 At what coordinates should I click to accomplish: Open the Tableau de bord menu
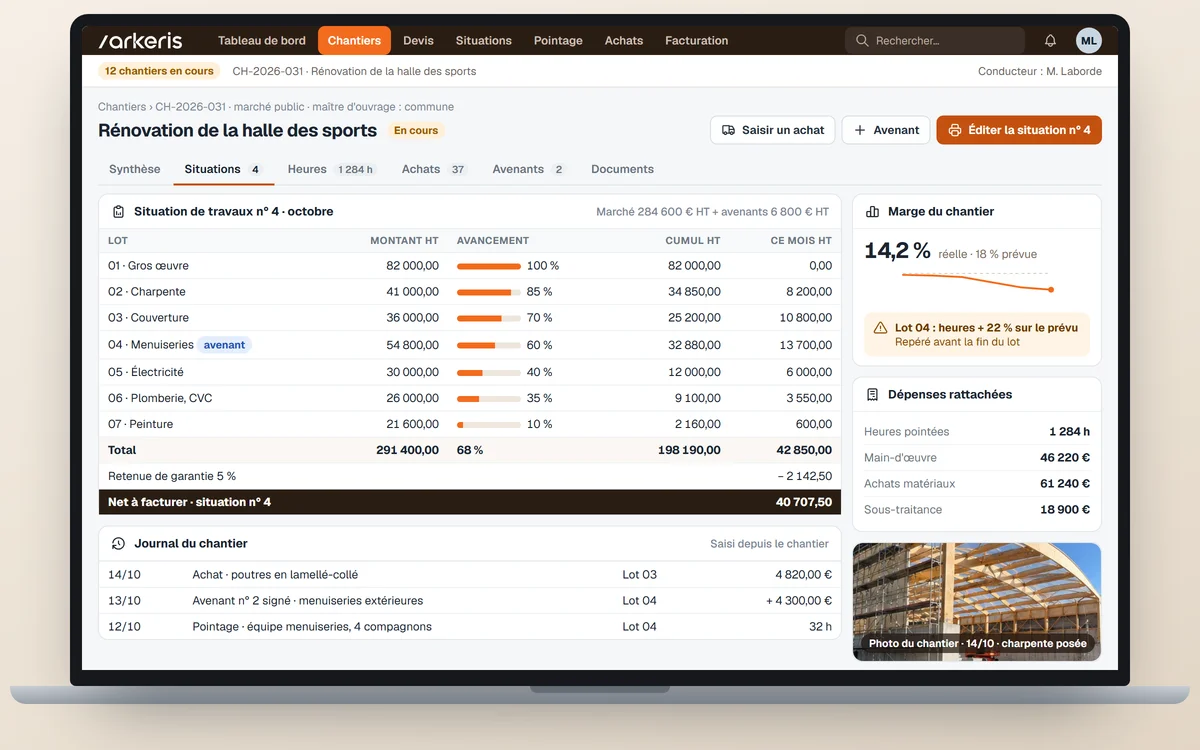[x=262, y=41]
